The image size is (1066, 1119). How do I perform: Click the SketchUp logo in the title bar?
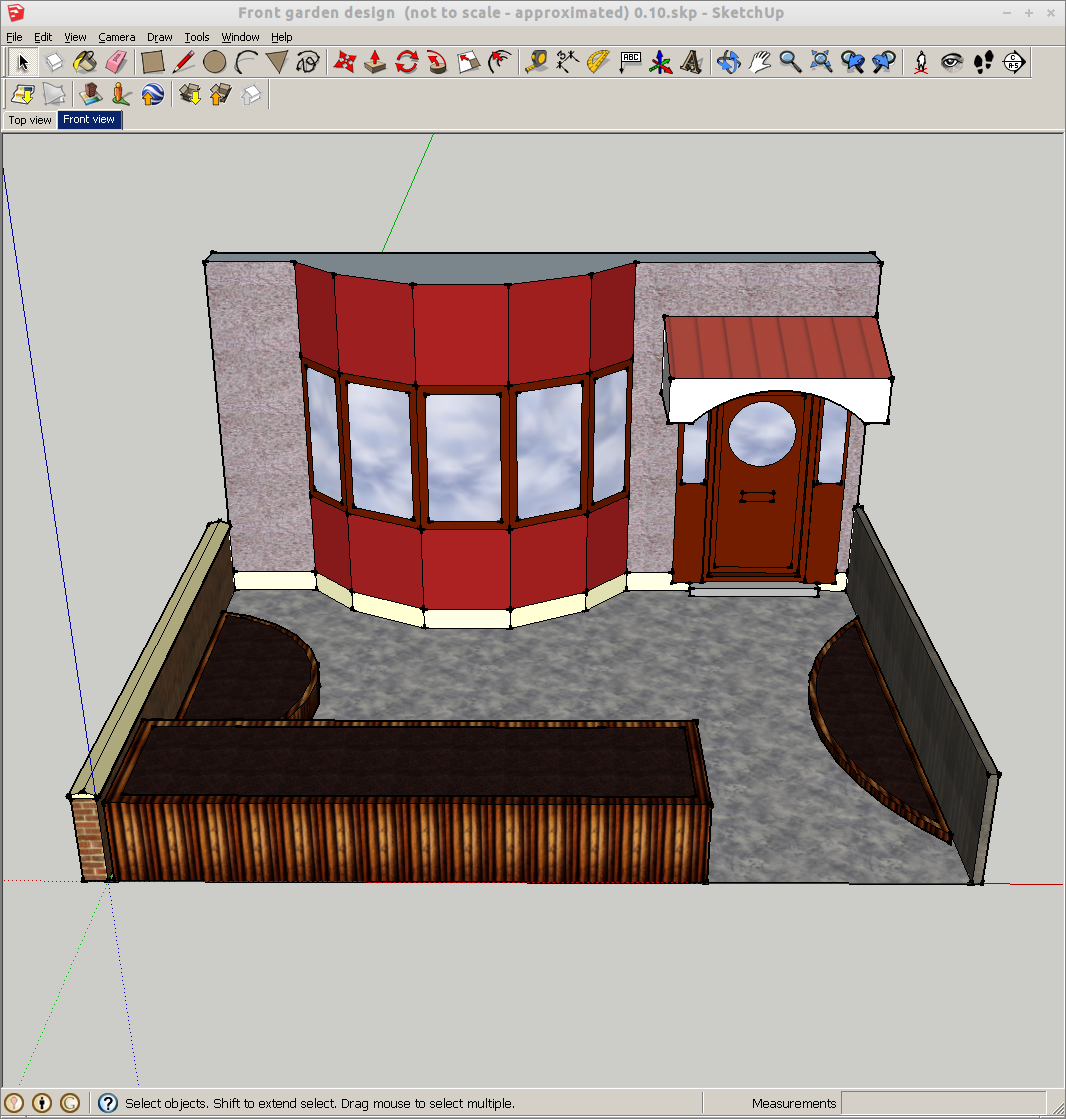tap(16, 12)
